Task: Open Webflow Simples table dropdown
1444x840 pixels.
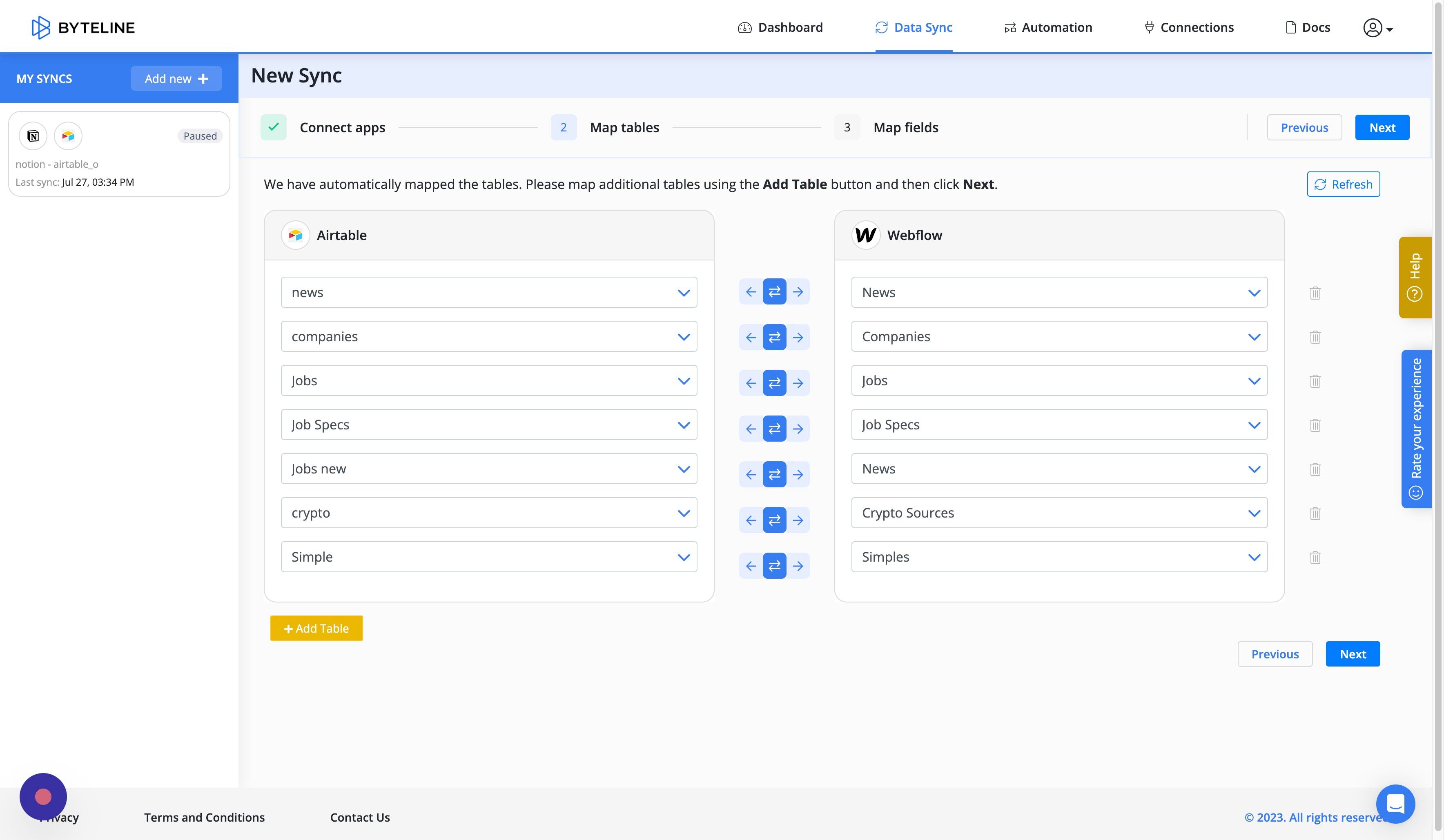Action: pyautogui.click(x=1059, y=557)
